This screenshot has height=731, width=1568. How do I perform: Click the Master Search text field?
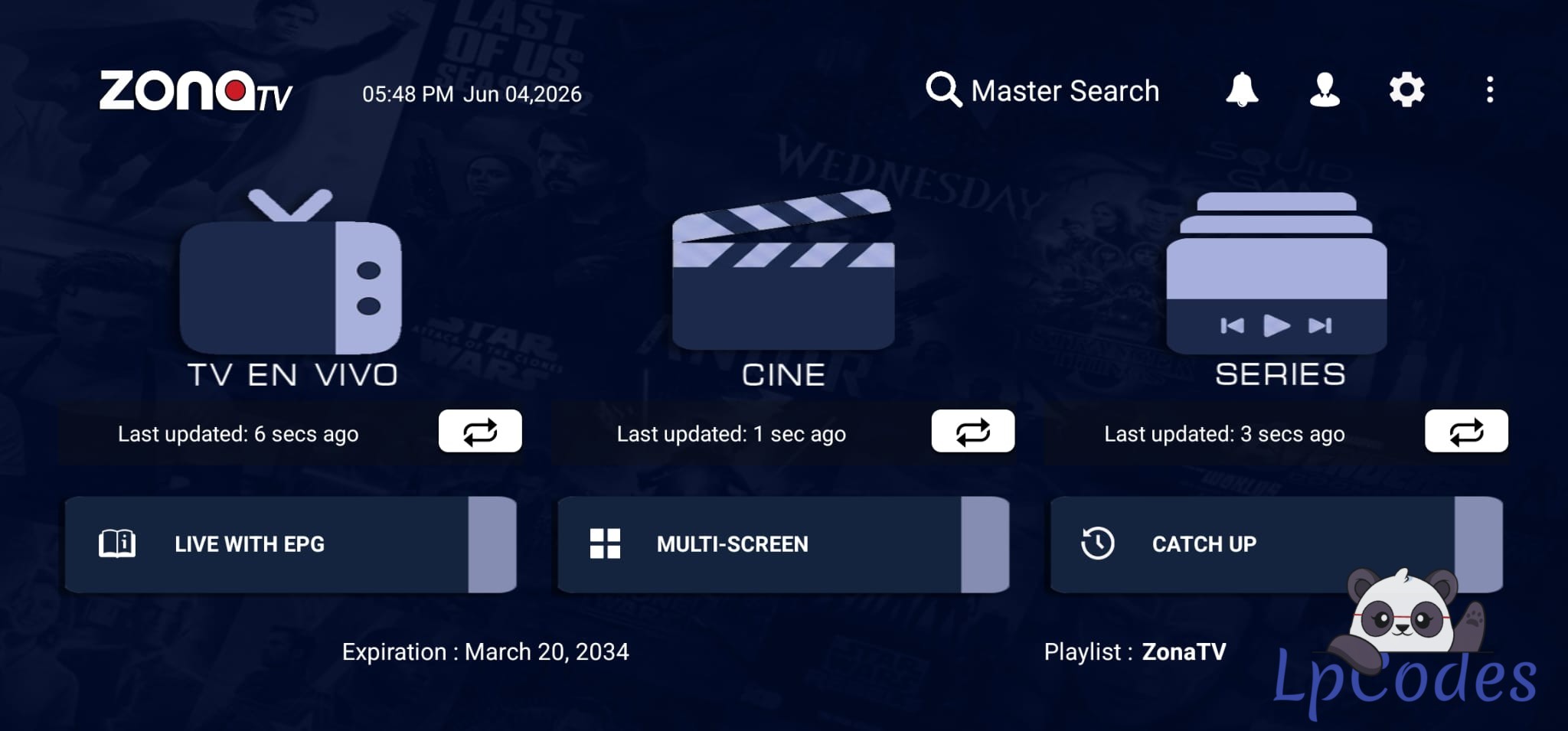click(1065, 91)
